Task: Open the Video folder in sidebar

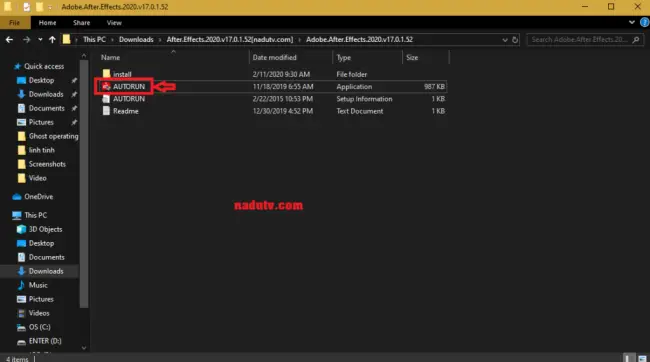Action: point(37,178)
